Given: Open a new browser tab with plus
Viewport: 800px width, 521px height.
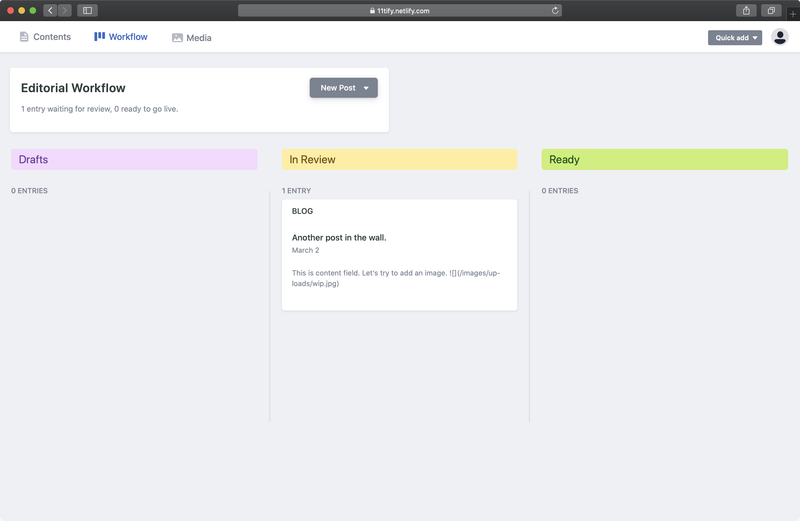Looking at the screenshot, I should pyautogui.click(x=793, y=13).
